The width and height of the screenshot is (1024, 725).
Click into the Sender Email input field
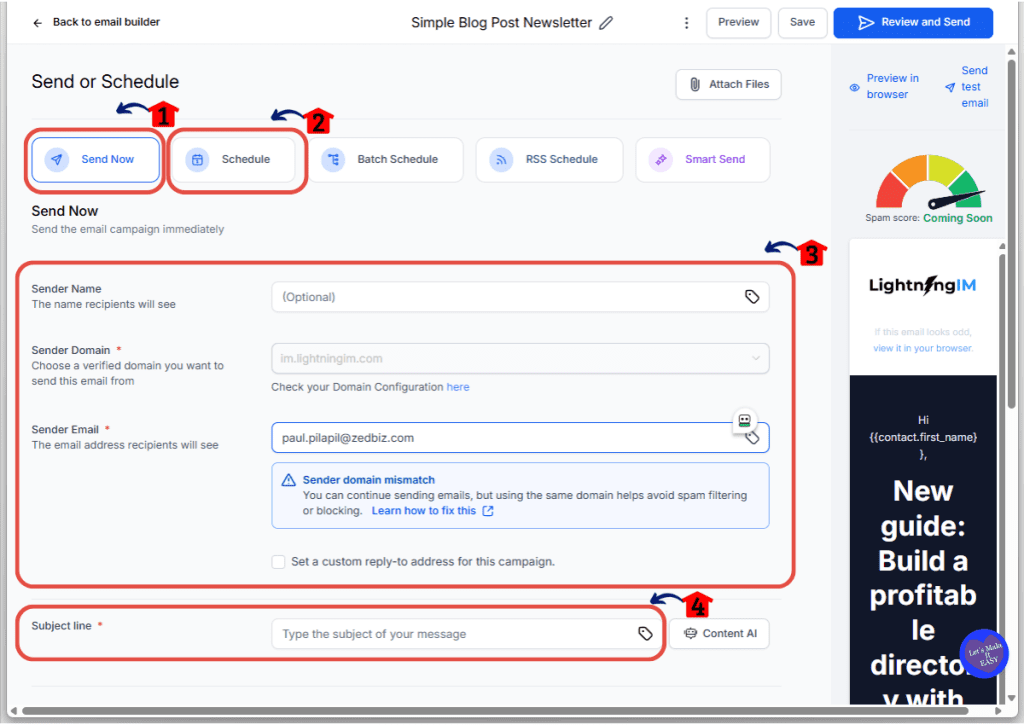[500, 438]
